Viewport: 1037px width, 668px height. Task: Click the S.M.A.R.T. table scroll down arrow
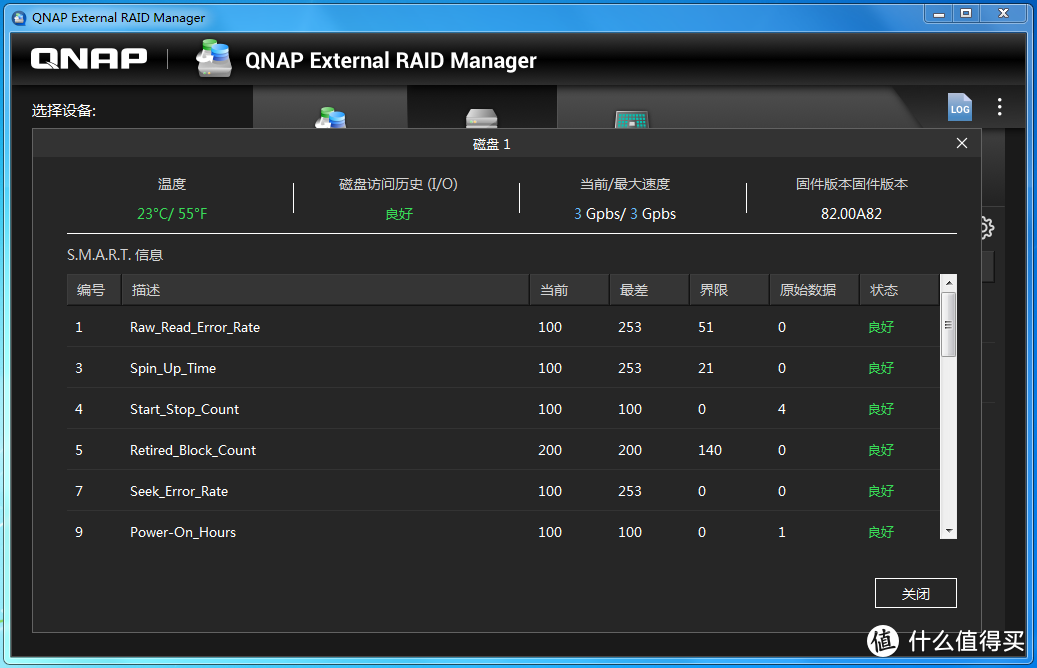948,531
